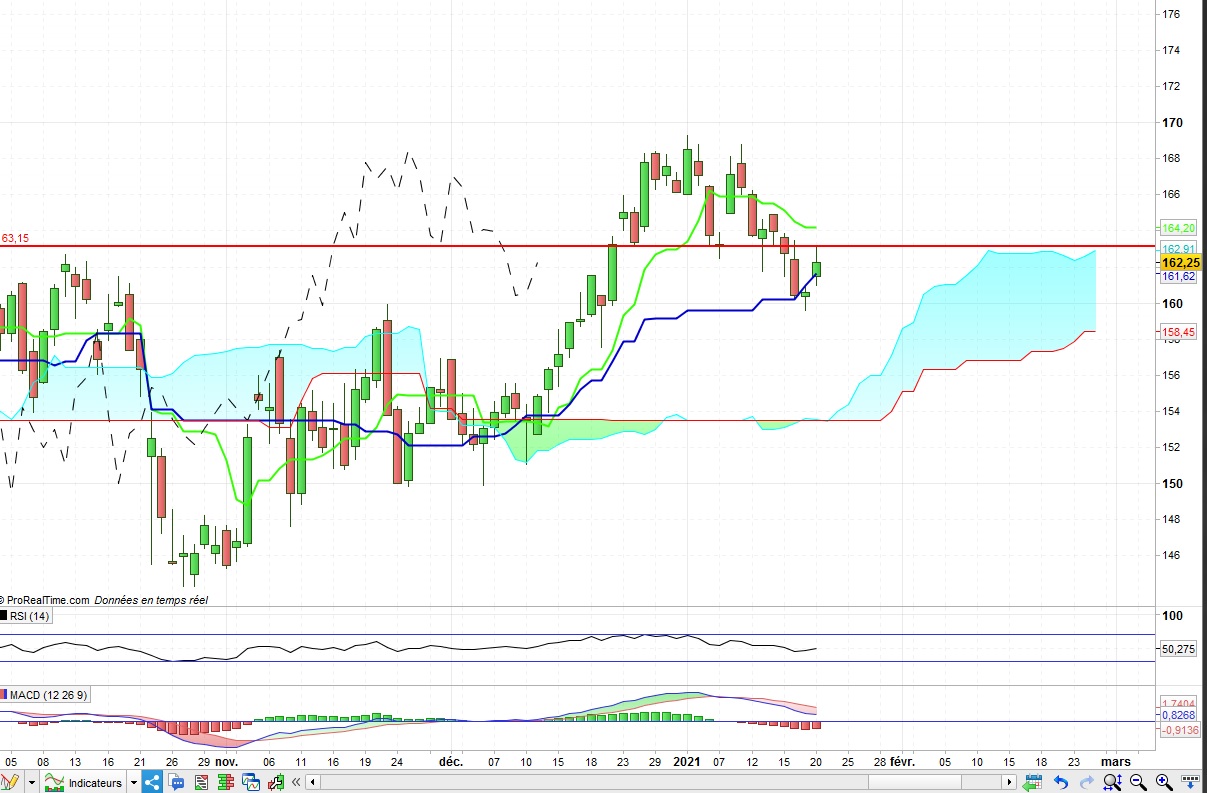Screen dimensions: 1207x793
Task: Collapse toolbar with the double chevron
Action: (296, 782)
